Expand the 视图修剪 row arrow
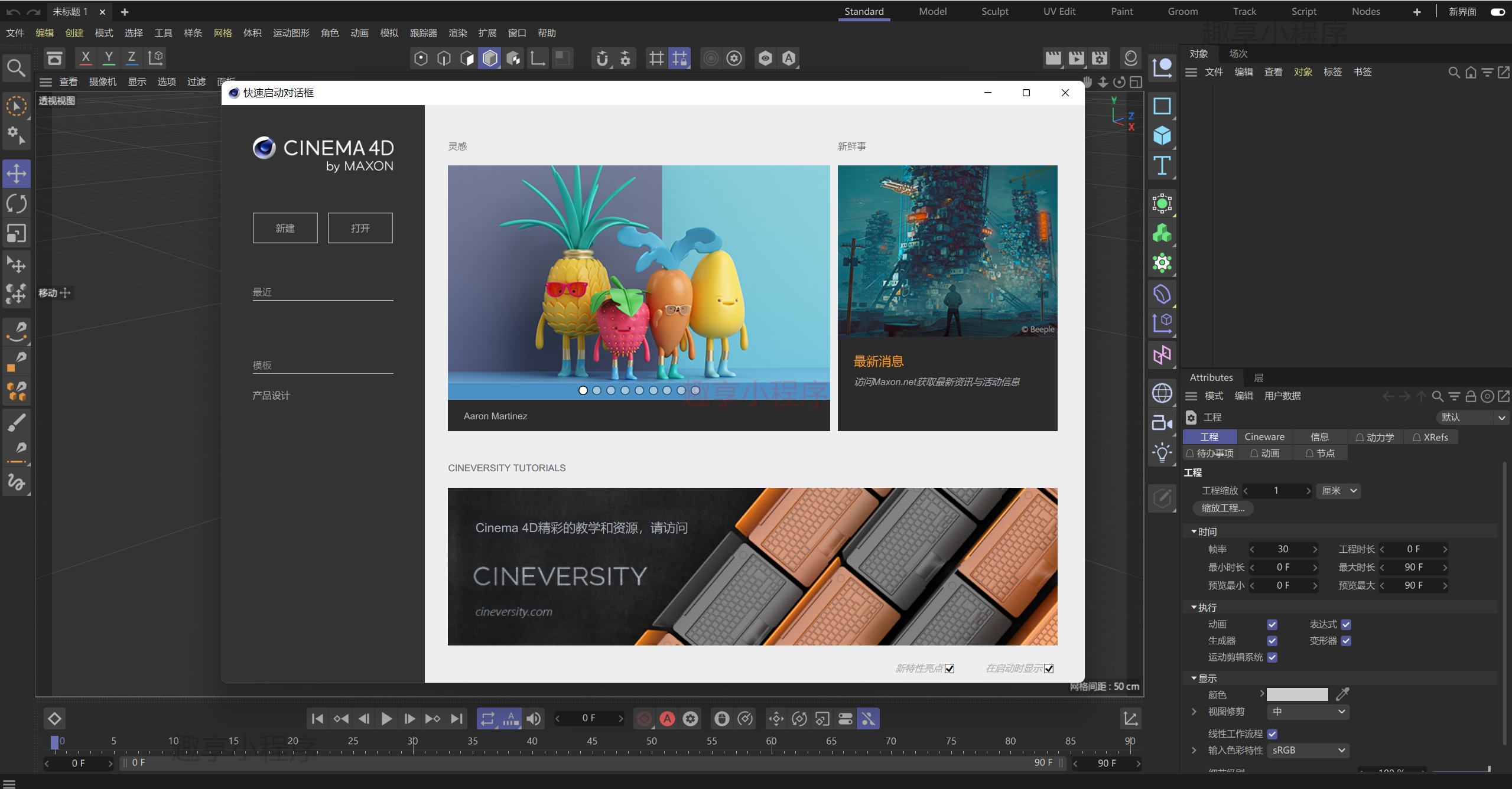 click(x=1194, y=712)
